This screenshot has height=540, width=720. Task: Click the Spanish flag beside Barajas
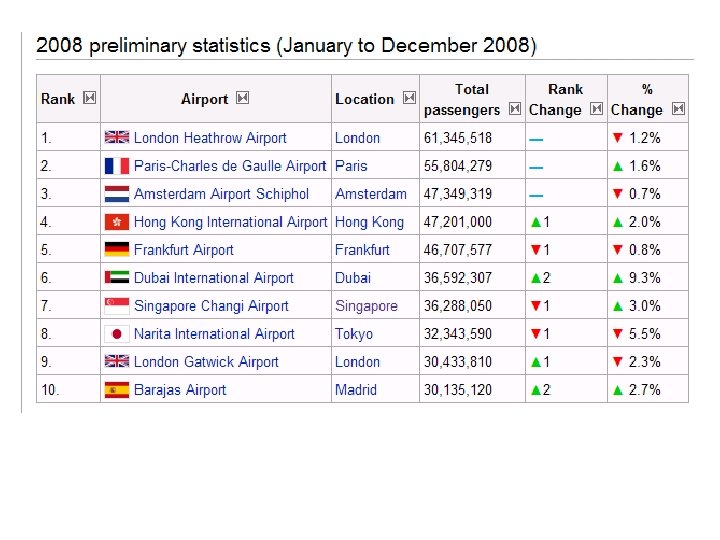[116, 390]
